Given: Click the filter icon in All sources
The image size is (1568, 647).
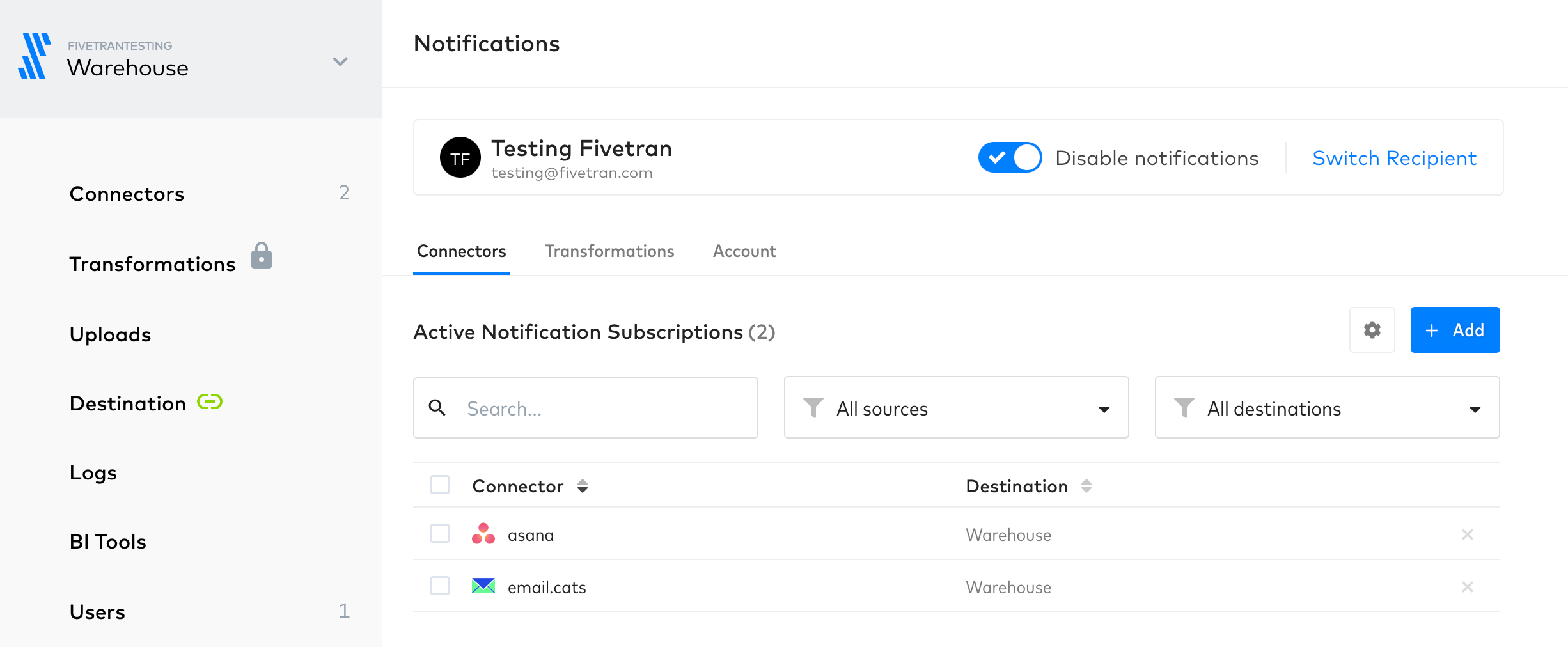Looking at the screenshot, I should [x=813, y=408].
